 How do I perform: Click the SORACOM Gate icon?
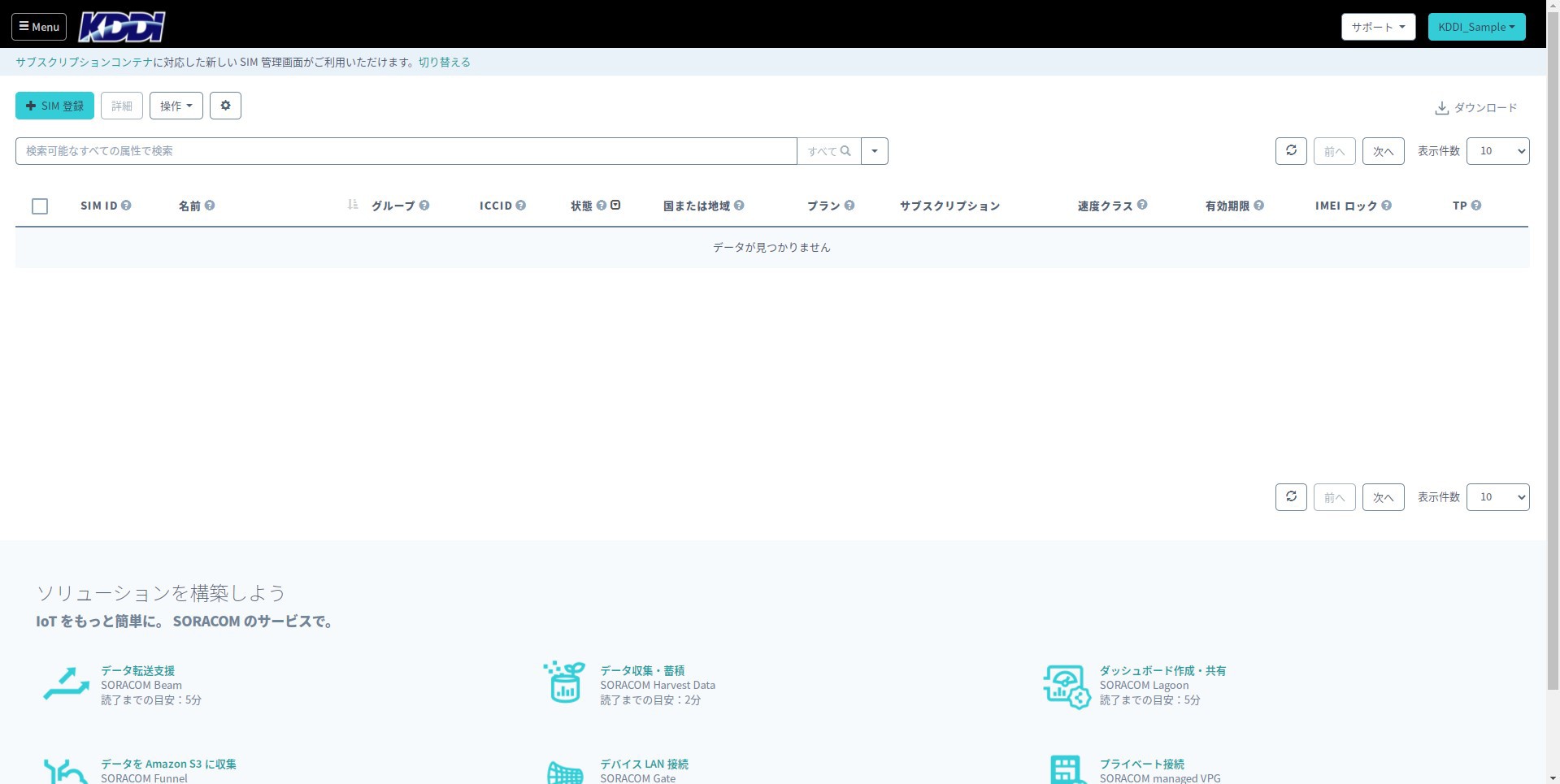point(565,772)
